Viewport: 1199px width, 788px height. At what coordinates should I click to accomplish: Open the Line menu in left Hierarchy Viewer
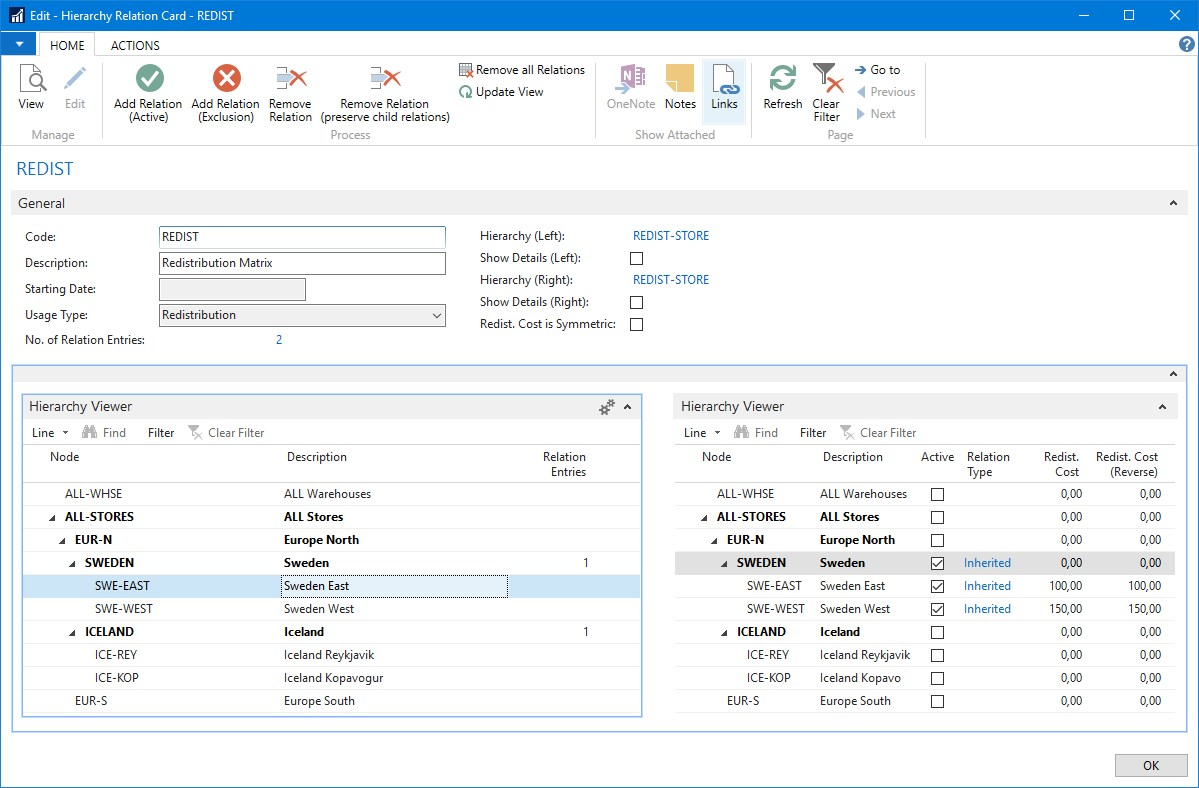coord(50,433)
